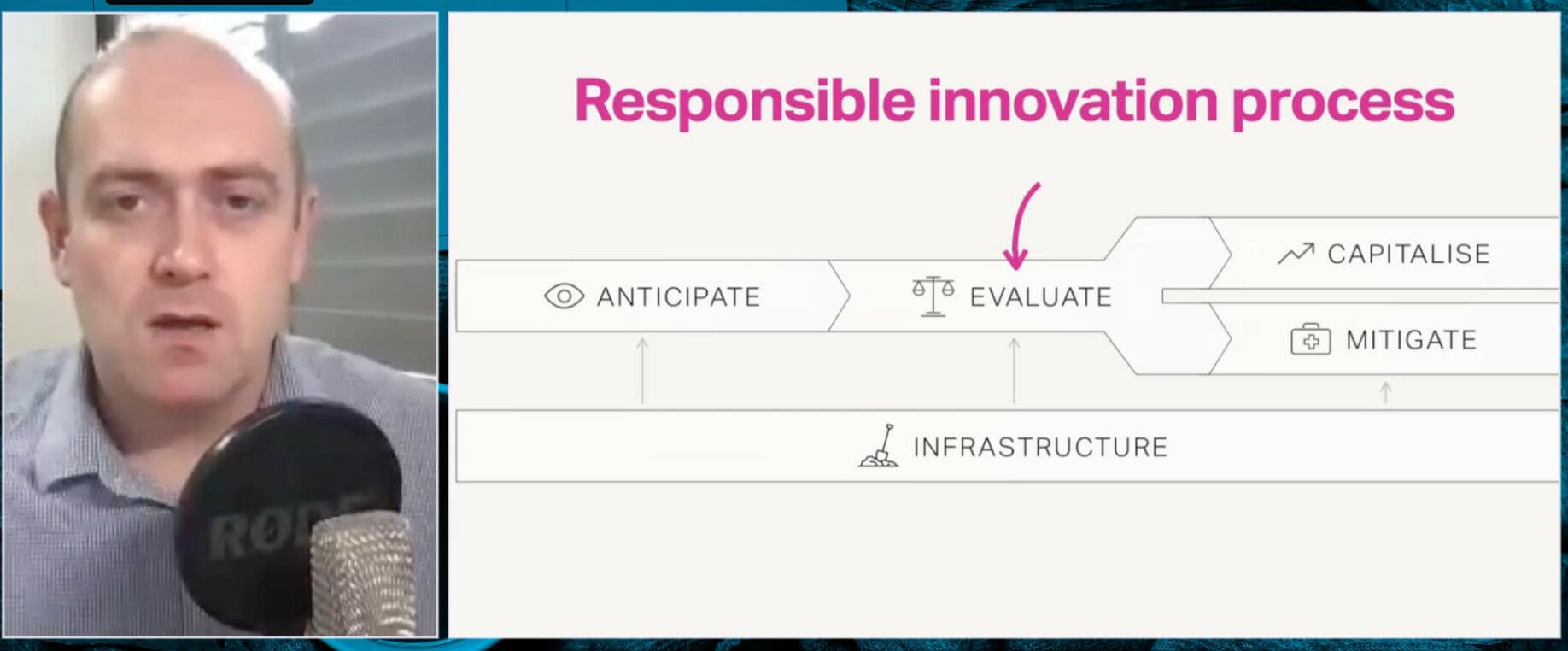Click the small upward arrow below MITIGATE
The width and height of the screenshot is (1568, 651).
pyautogui.click(x=1385, y=392)
